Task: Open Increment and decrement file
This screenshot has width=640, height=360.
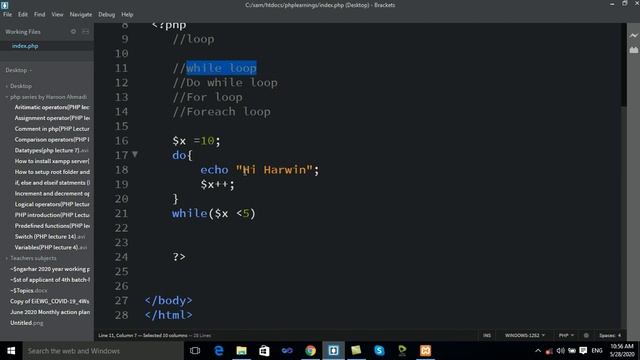Action: click(52, 193)
